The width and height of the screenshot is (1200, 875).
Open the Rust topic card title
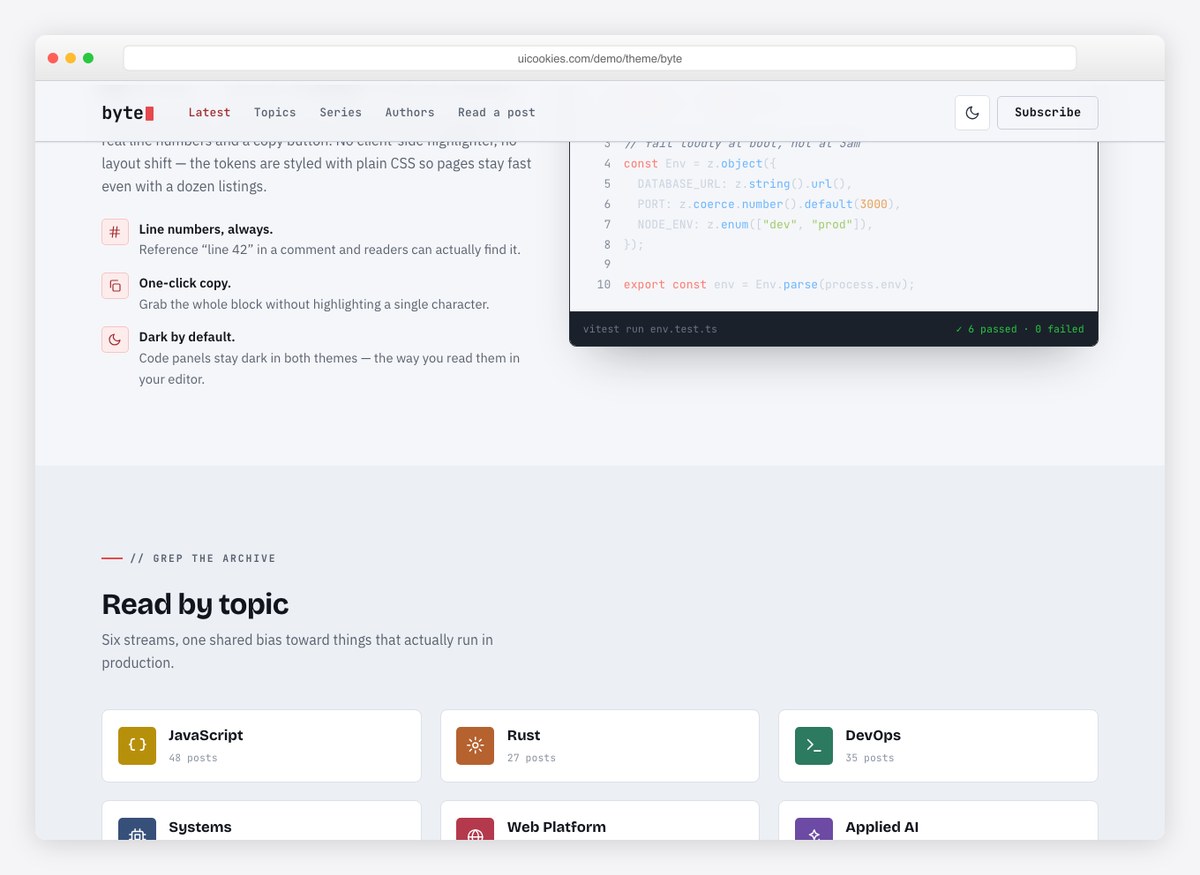[524, 735]
